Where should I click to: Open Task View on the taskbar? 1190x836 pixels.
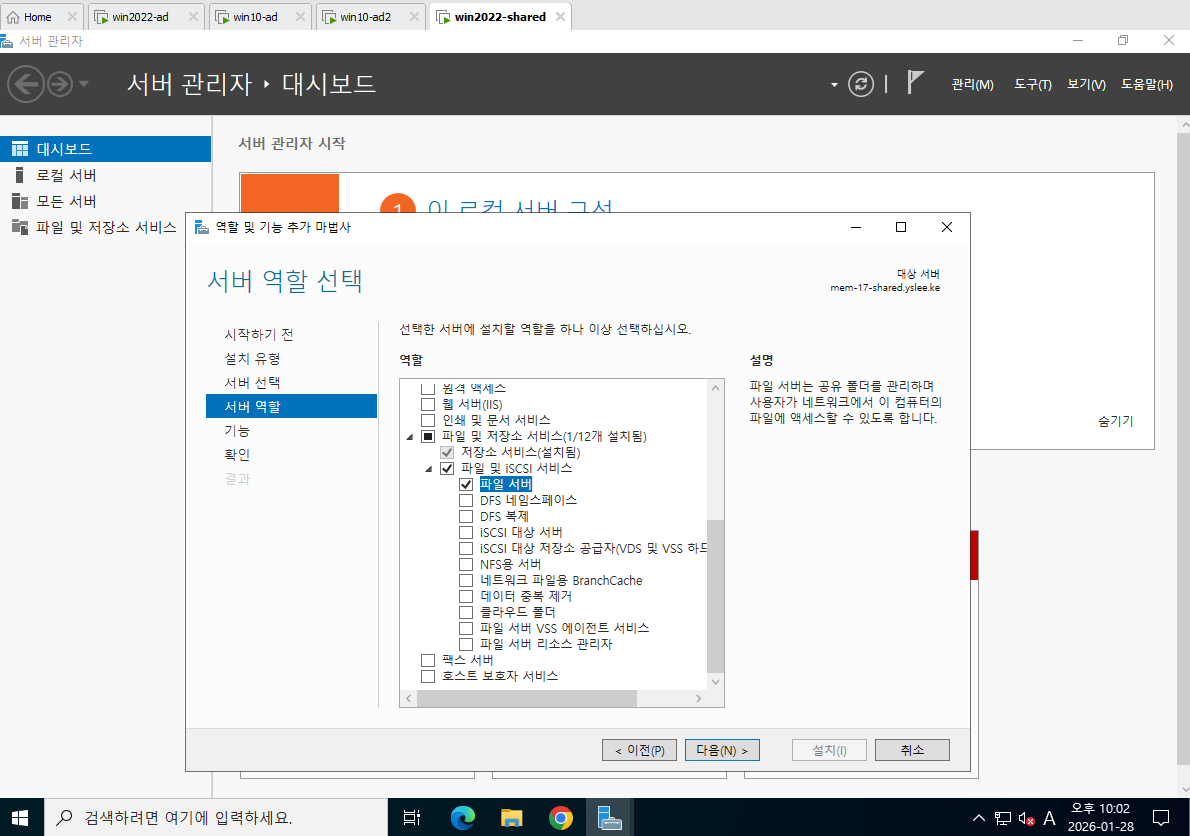coord(411,817)
